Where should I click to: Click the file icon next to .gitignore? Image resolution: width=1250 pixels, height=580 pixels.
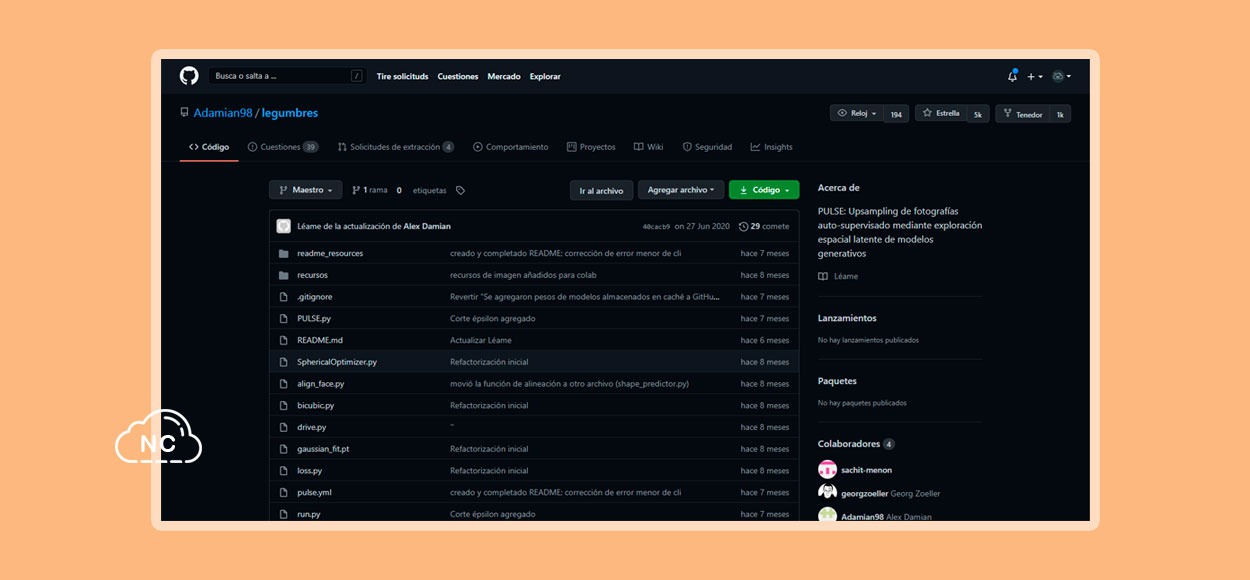(284, 297)
